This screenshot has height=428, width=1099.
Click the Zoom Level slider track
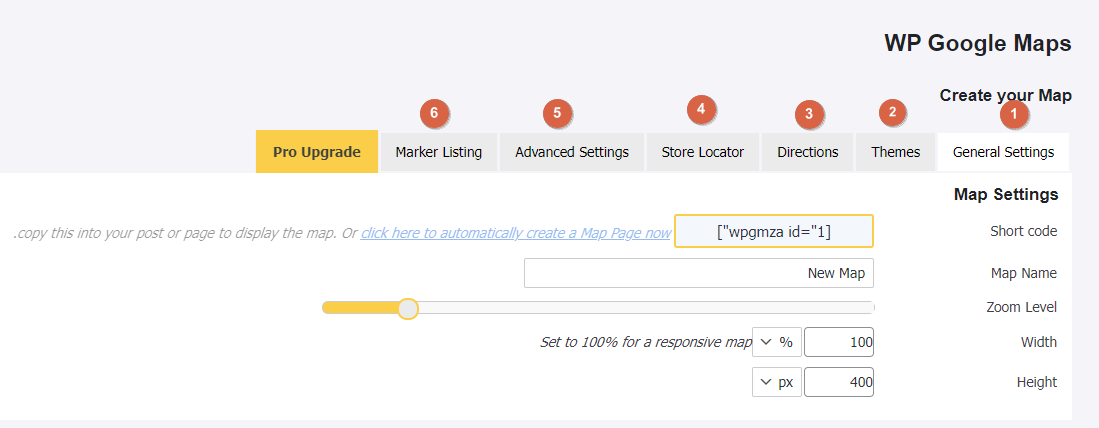tap(598, 308)
